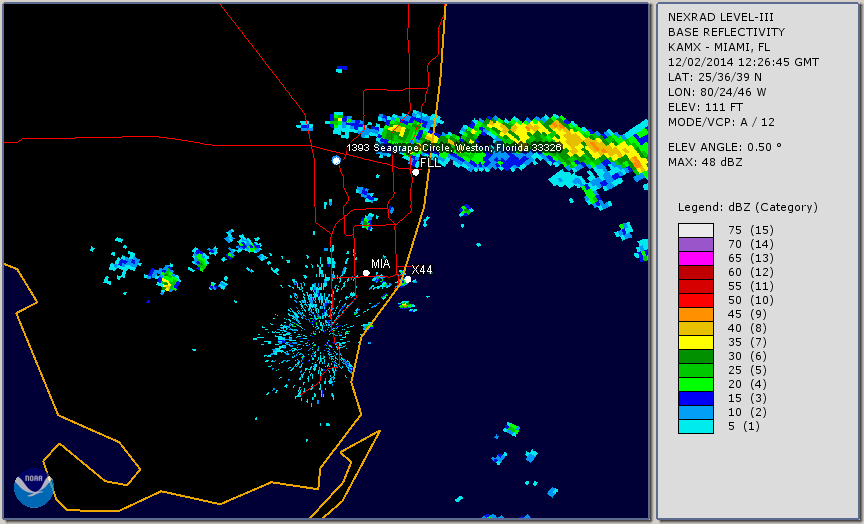The height and width of the screenshot is (524, 864).
Task: Click the MIA airport marker dot
Action: [x=366, y=273]
